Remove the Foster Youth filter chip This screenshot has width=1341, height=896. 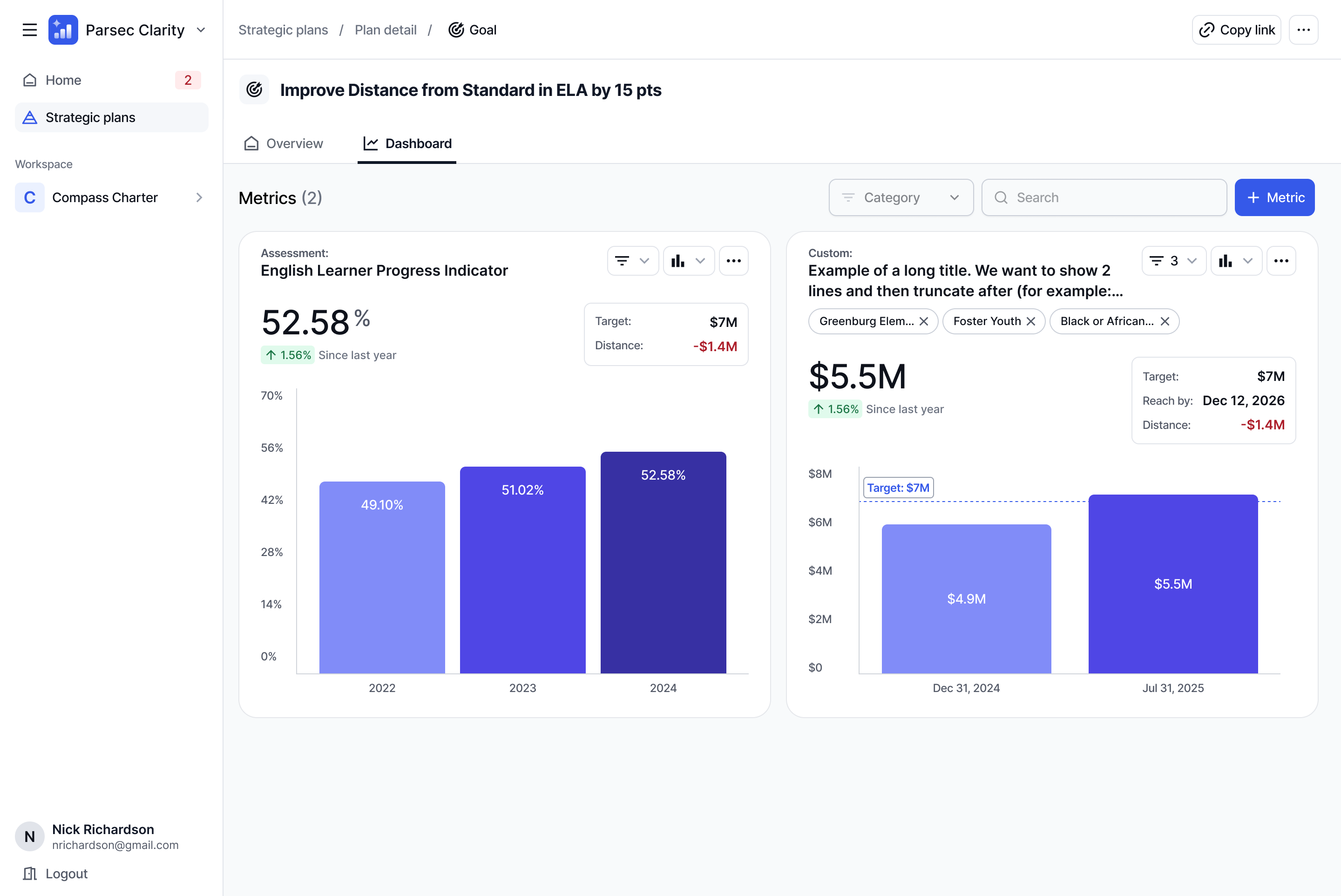point(1031,321)
